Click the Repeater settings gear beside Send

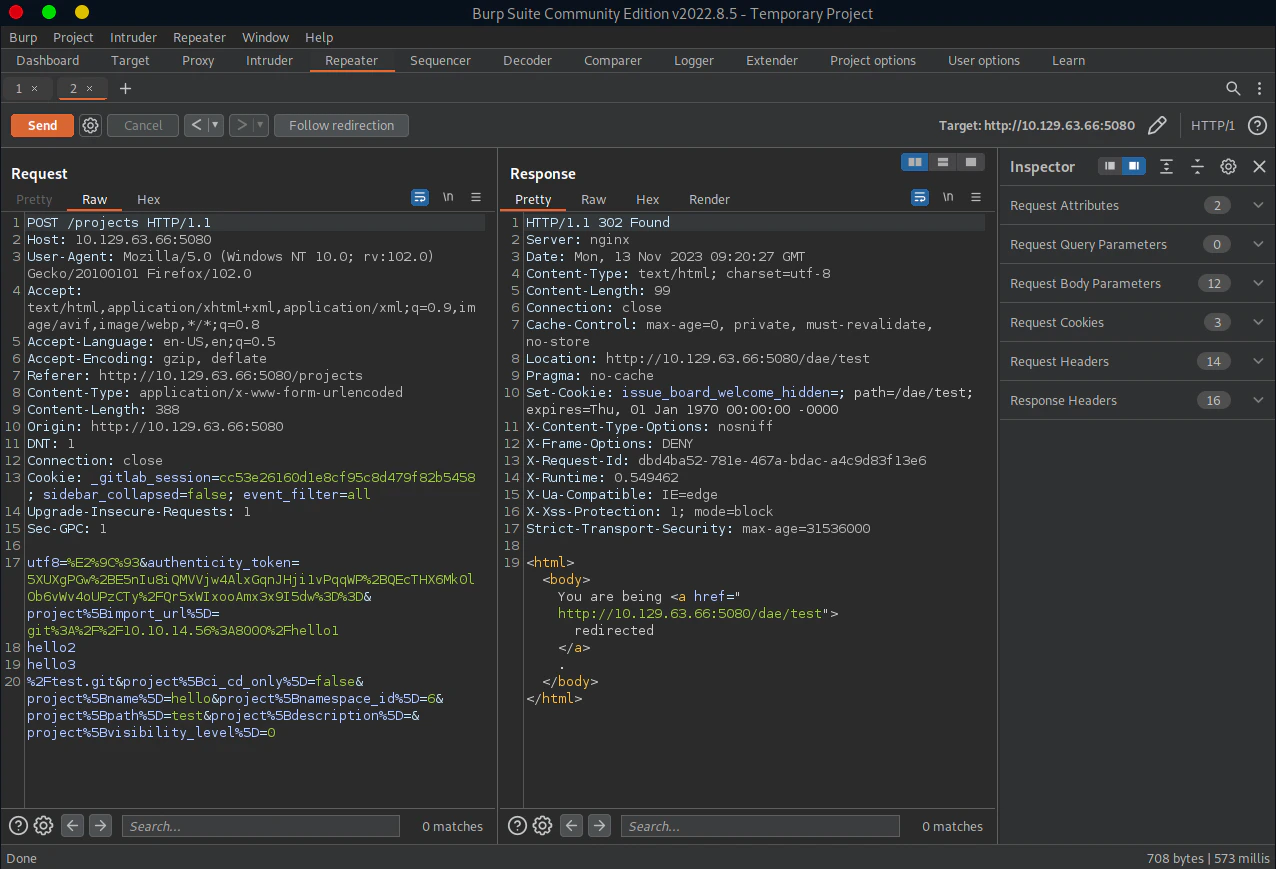click(90, 125)
